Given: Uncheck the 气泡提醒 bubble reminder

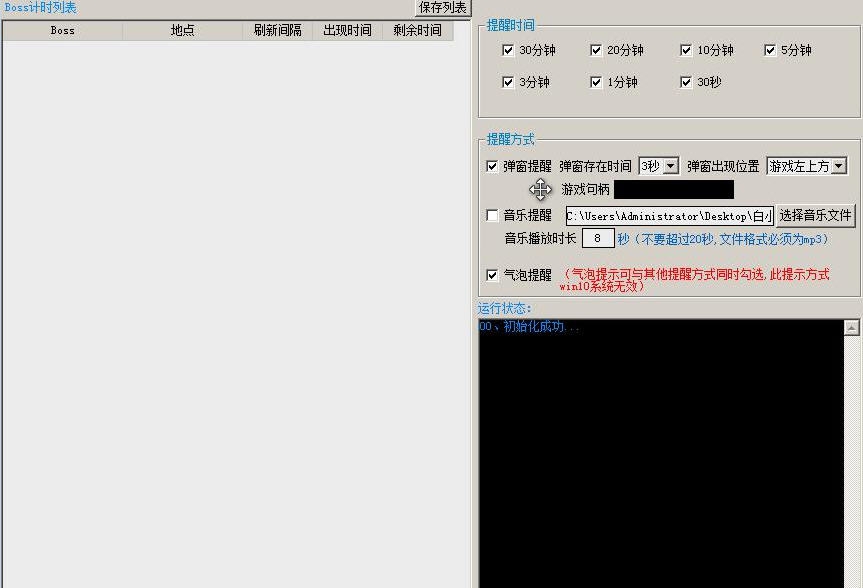Looking at the screenshot, I should click(x=492, y=274).
